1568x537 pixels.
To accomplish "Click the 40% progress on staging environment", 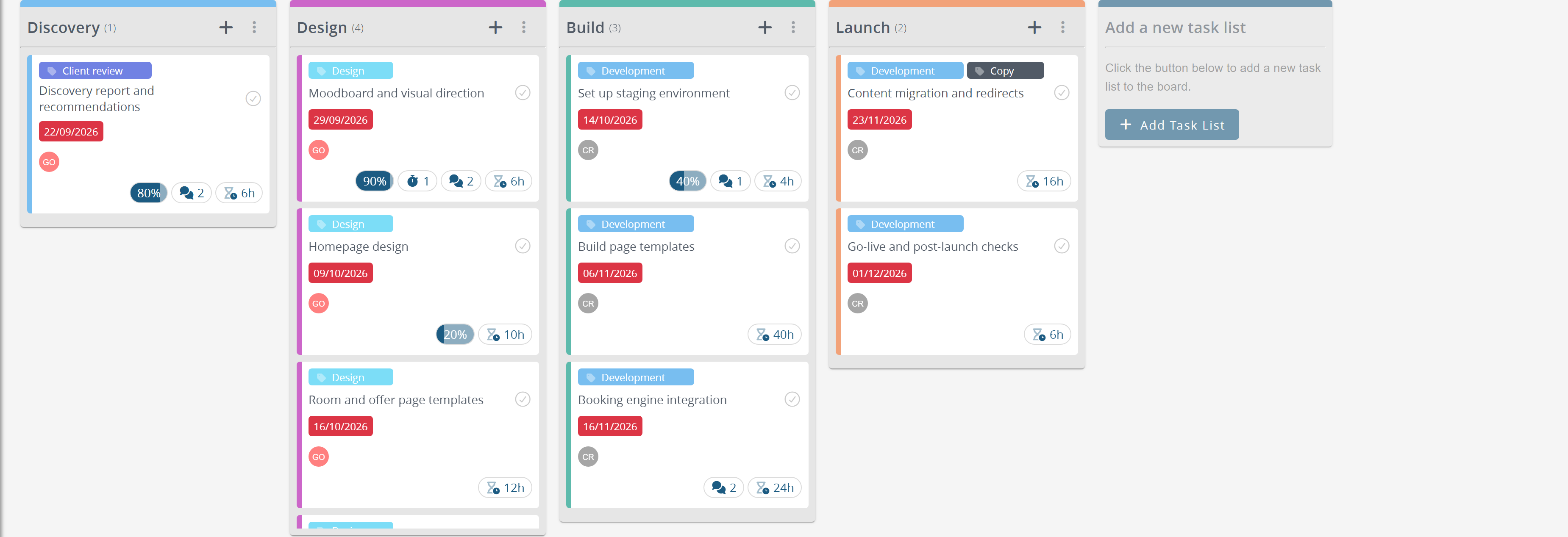I will pos(688,180).
